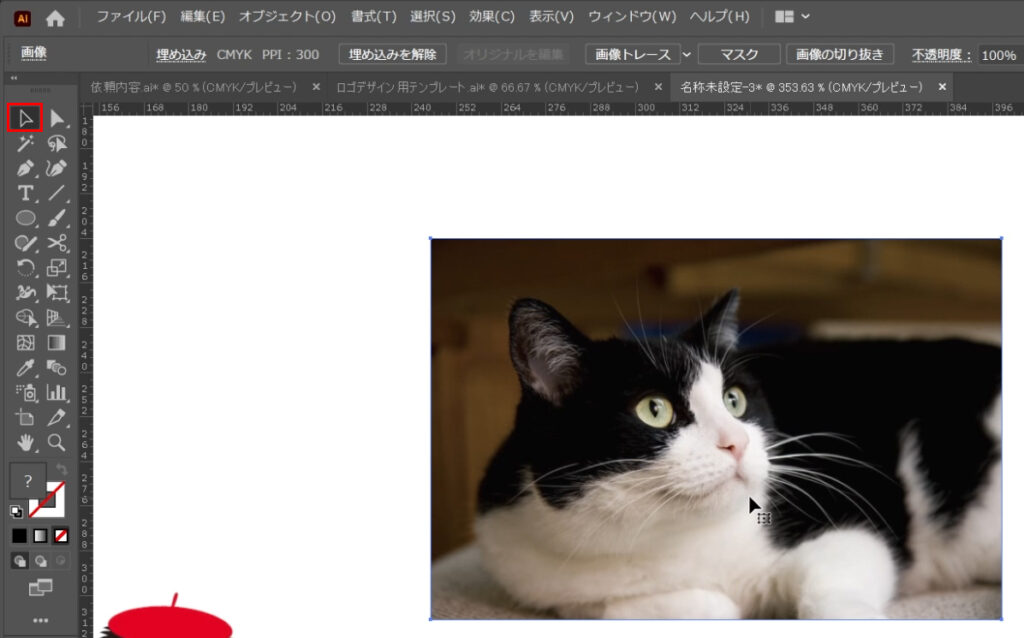Select the Magic Wand tool

[x=25, y=143]
